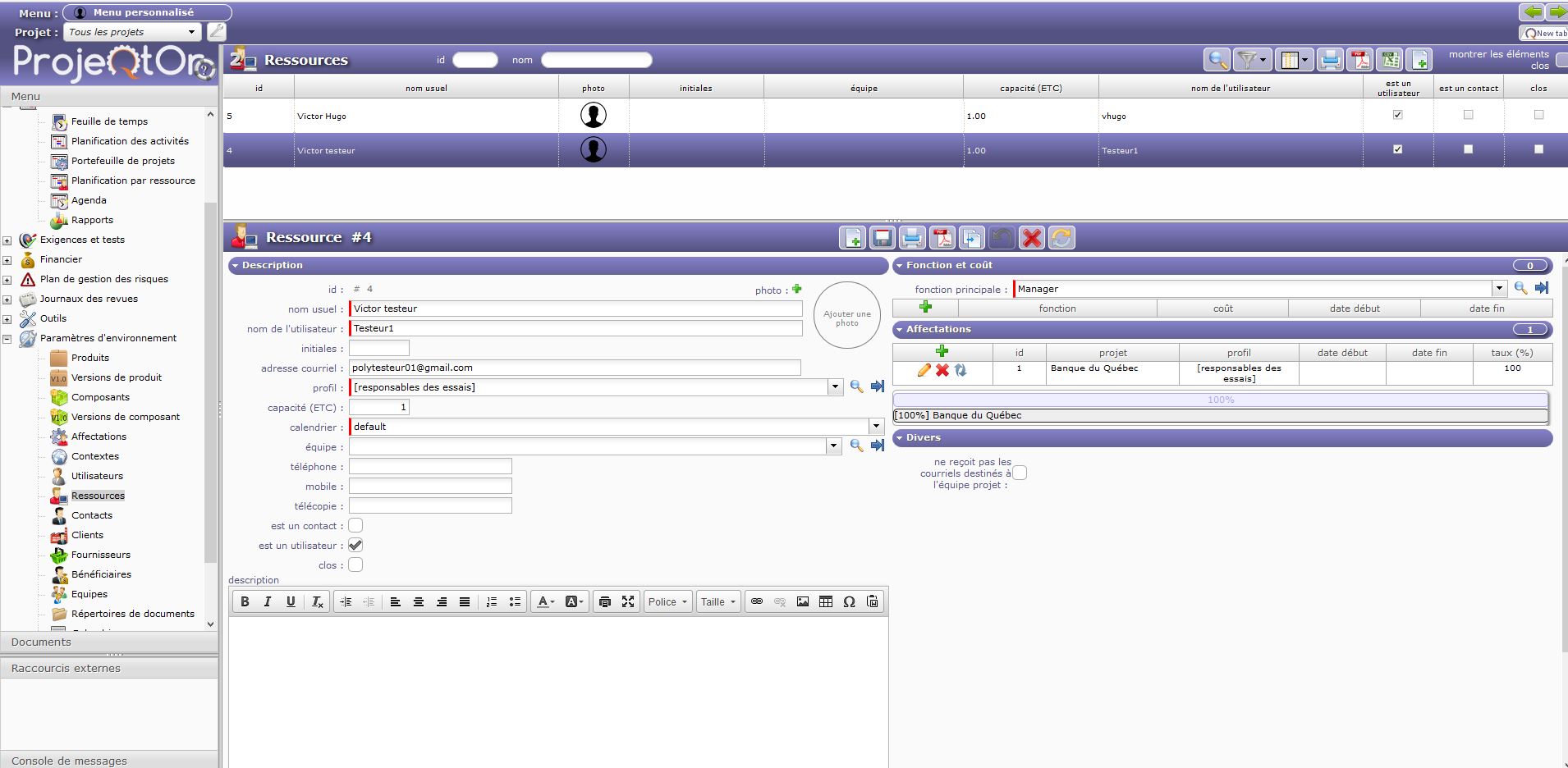
Task: Toggle Victor testeur's 'clos' list checkbox
Action: [1539, 149]
